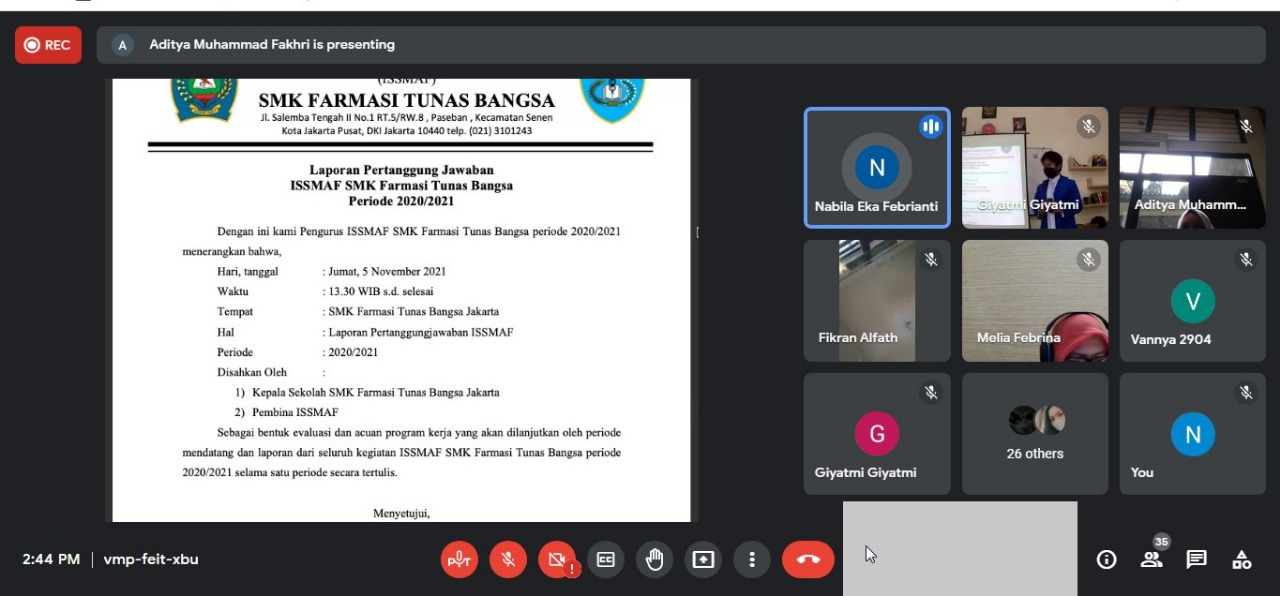Click 'Menyetujui,' text in document

coord(401,513)
